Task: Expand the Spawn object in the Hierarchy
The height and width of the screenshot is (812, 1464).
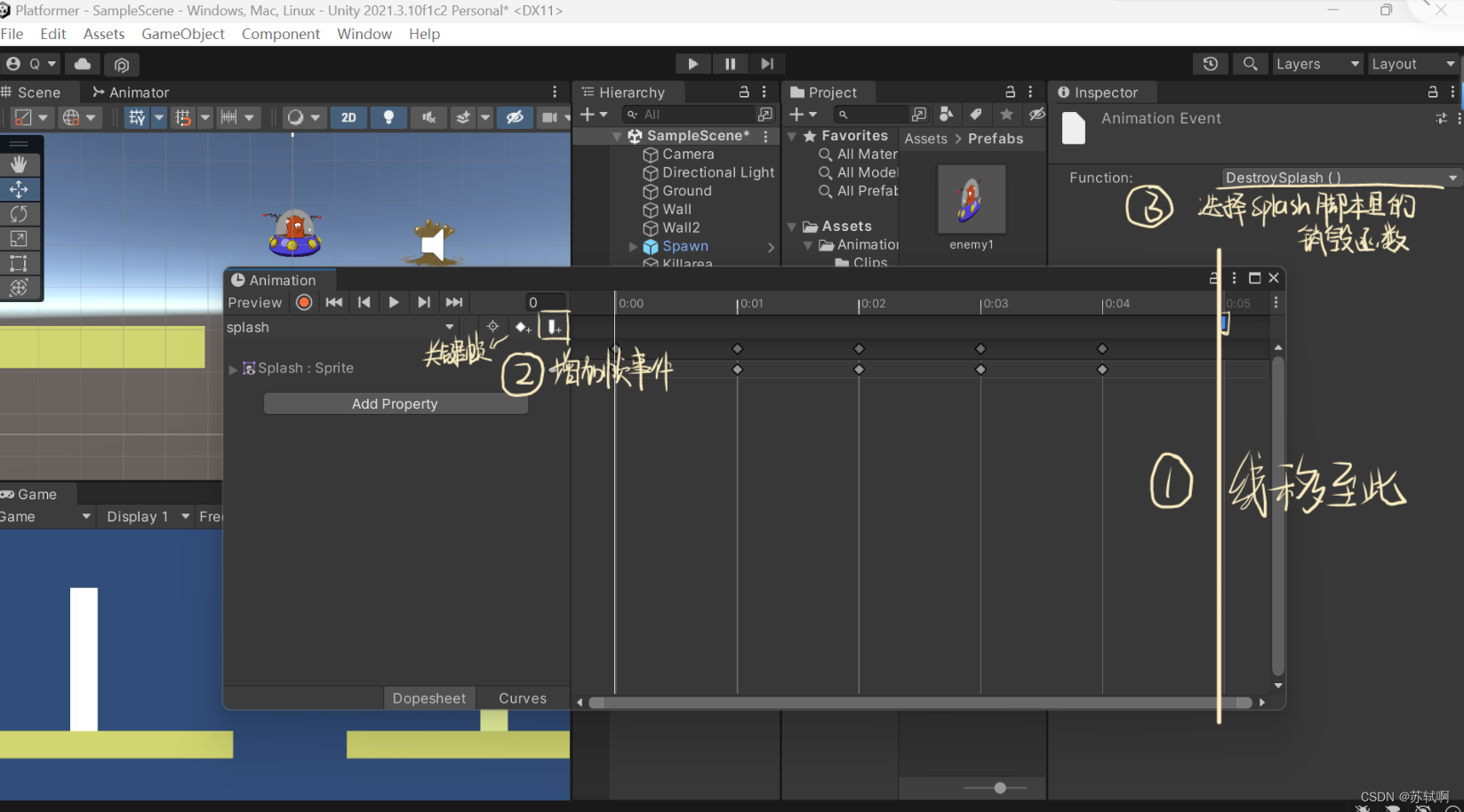Action: point(632,246)
